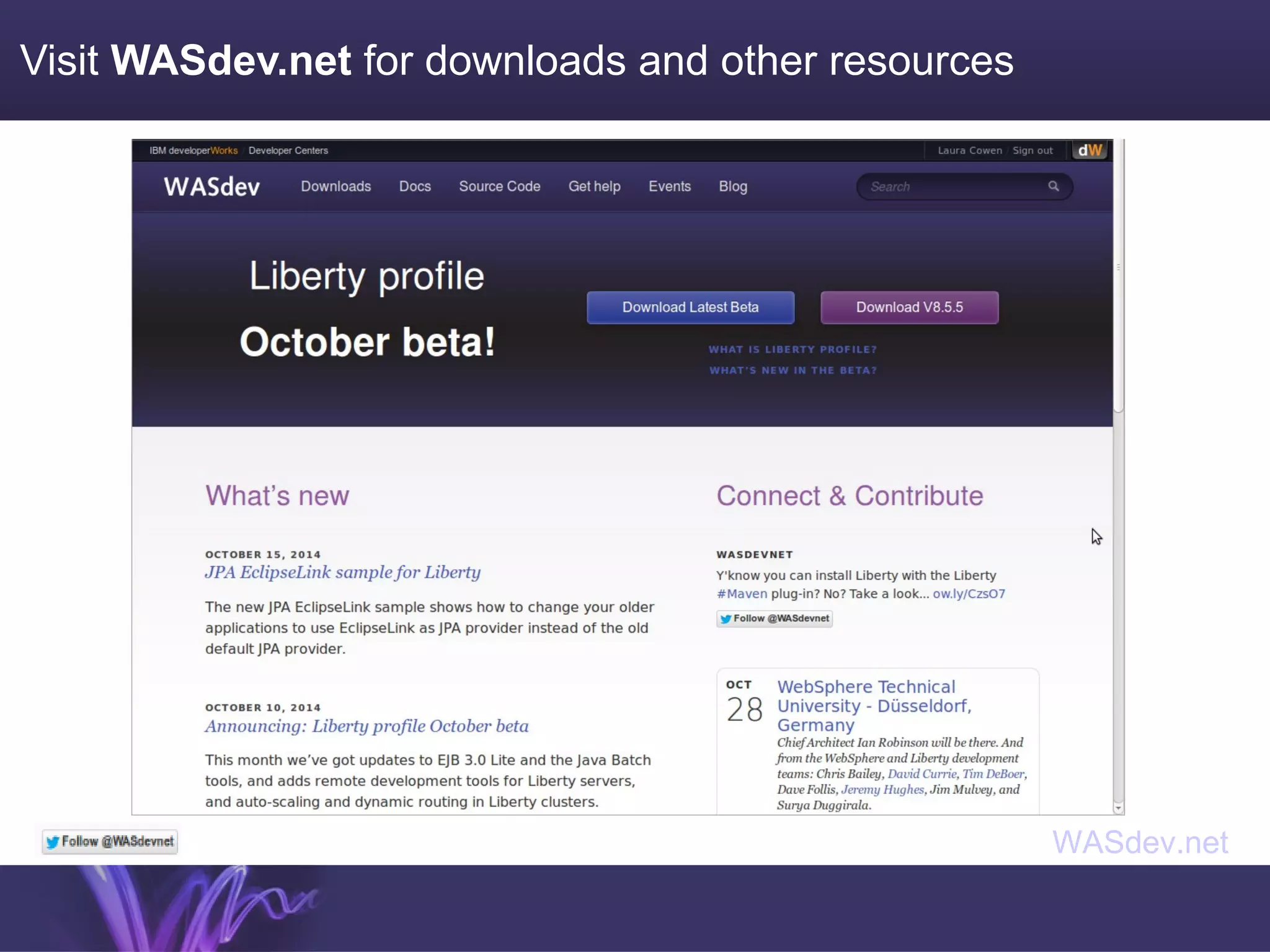This screenshot has height=952, width=1270.
Task: Click the page vertical scrollbar thumb
Action: (x=1119, y=276)
